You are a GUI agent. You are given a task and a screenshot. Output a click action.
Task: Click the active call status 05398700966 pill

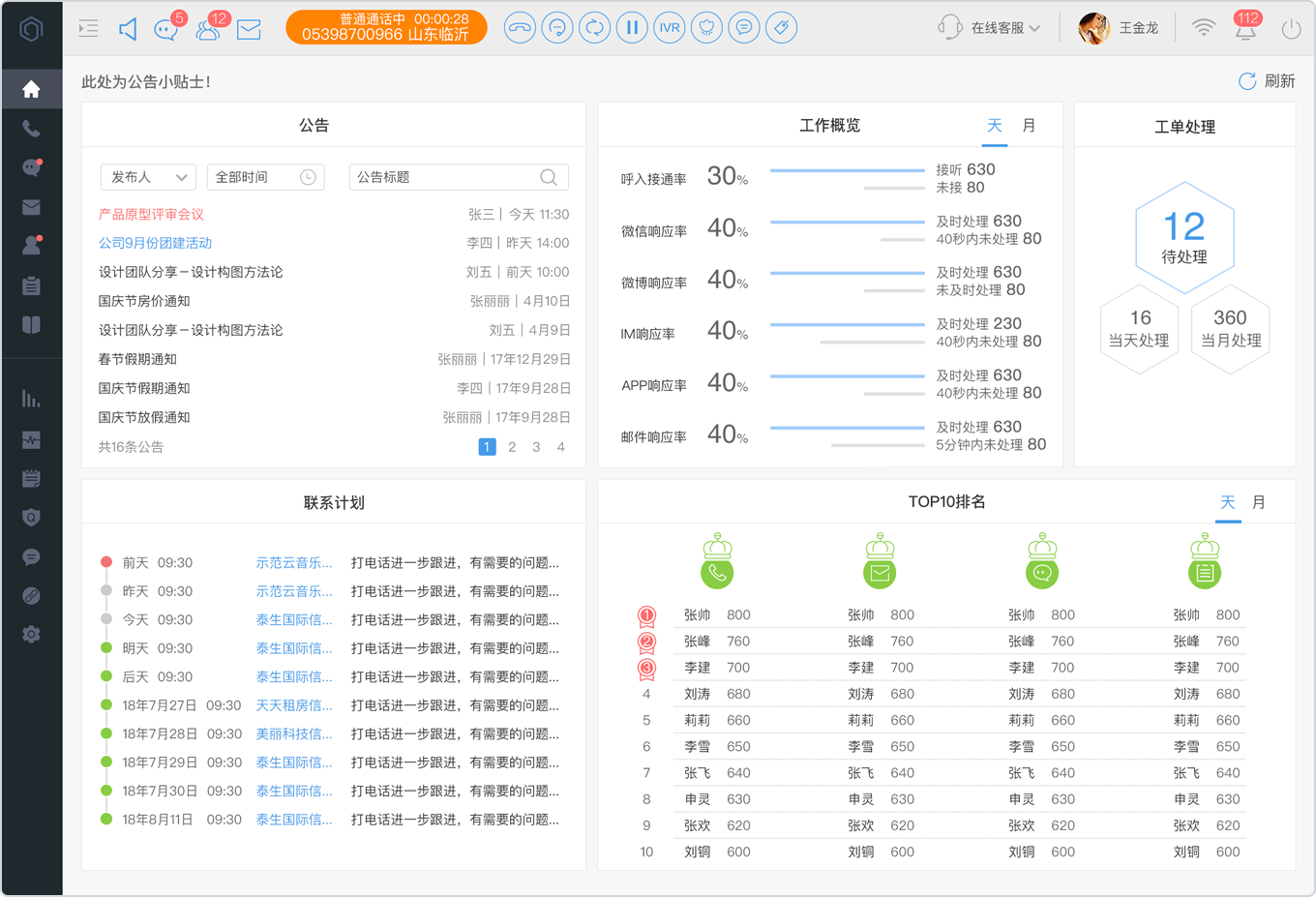(386, 27)
